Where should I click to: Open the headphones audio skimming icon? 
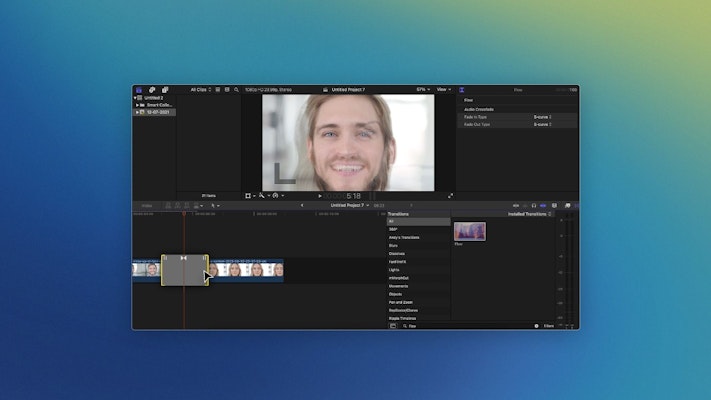click(534, 205)
